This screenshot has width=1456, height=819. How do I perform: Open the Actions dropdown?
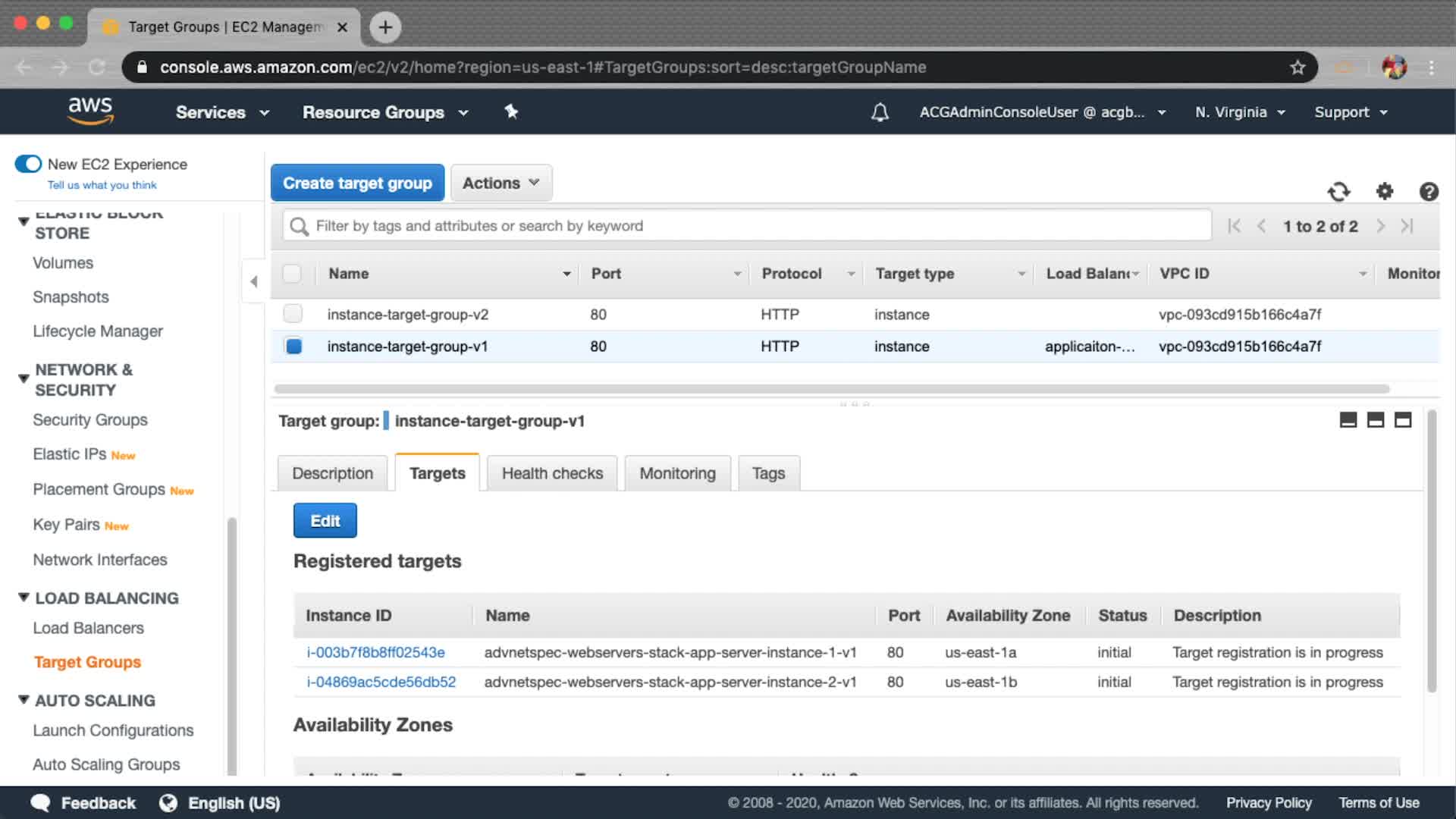click(x=500, y=183)
